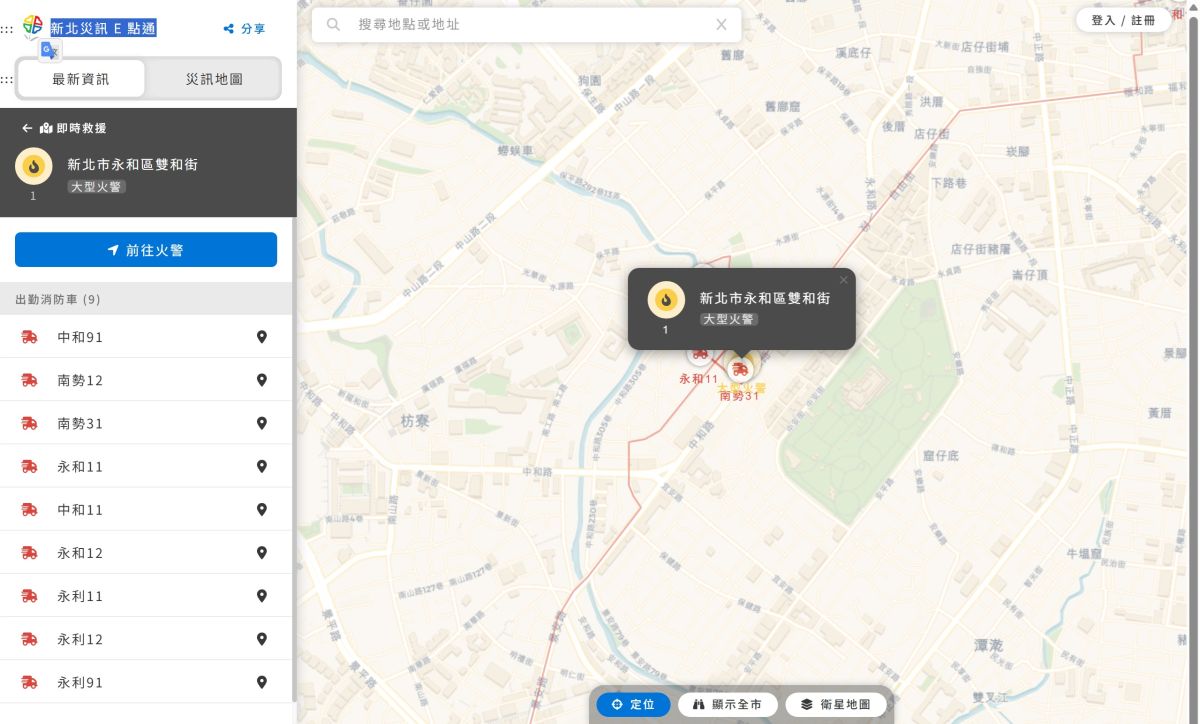Open the 登入 / 註冊 login button
1200x724 pixels.
point(1122,20)
